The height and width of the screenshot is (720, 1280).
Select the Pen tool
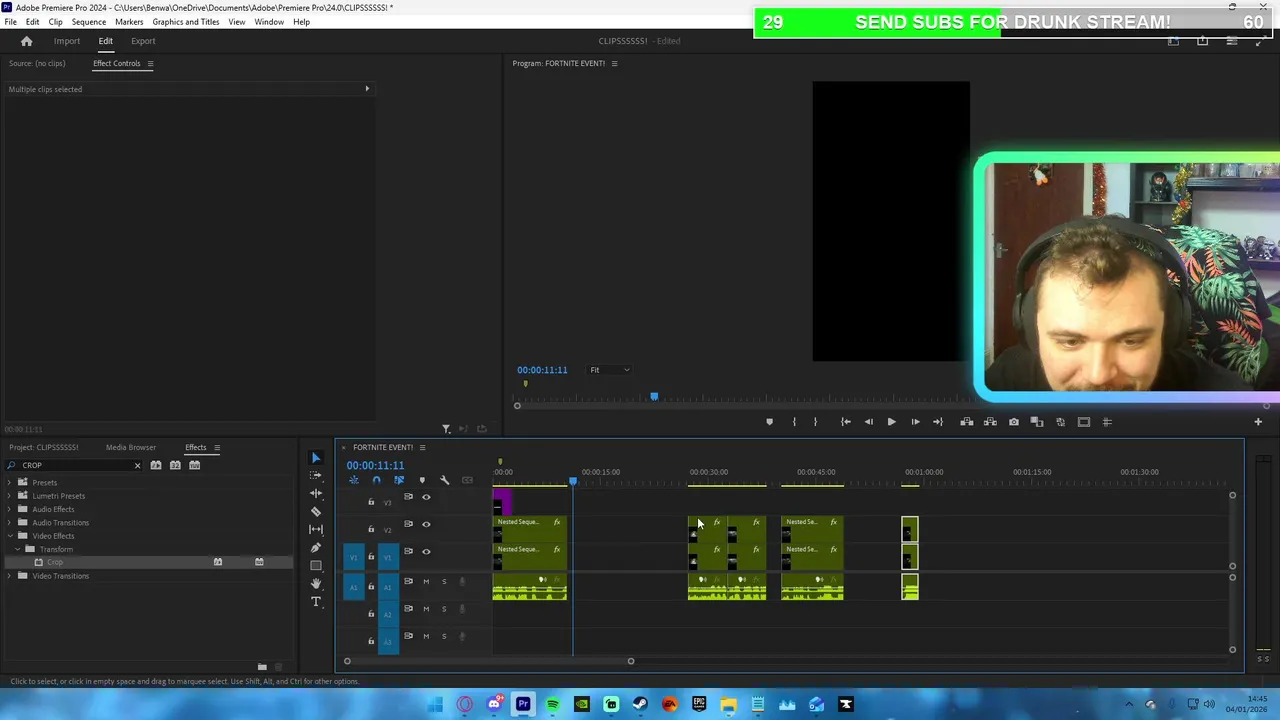coord(316,547)
